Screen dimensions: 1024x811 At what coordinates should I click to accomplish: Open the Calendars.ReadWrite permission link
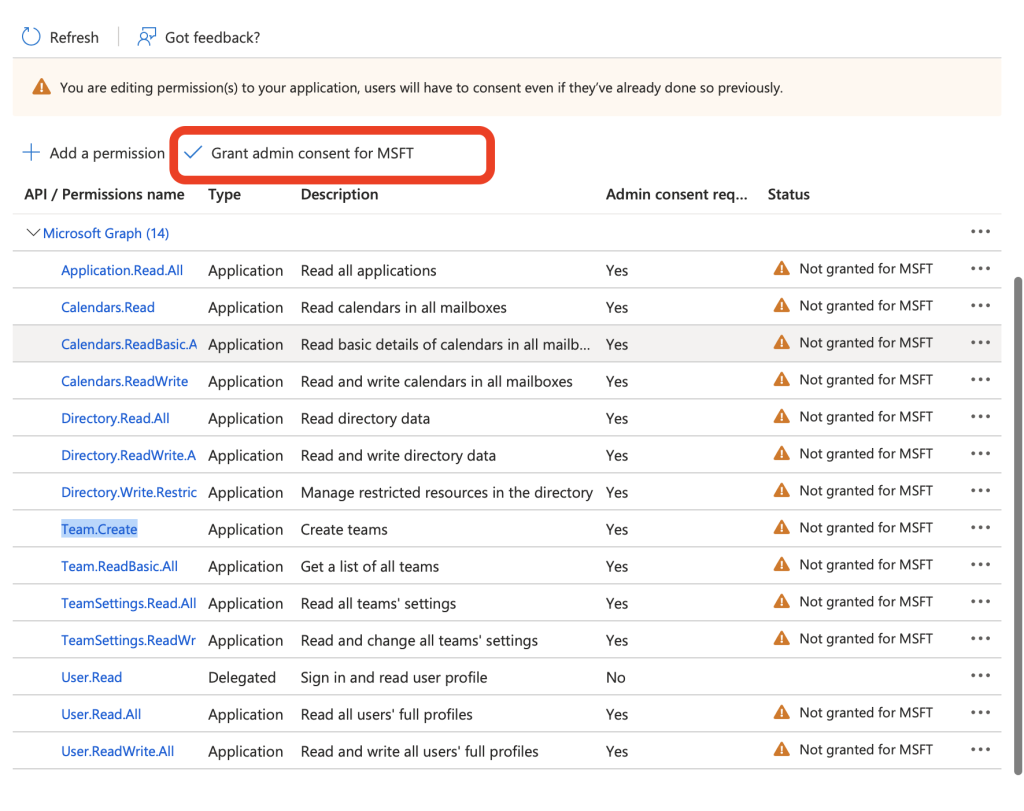pos(125,381)
